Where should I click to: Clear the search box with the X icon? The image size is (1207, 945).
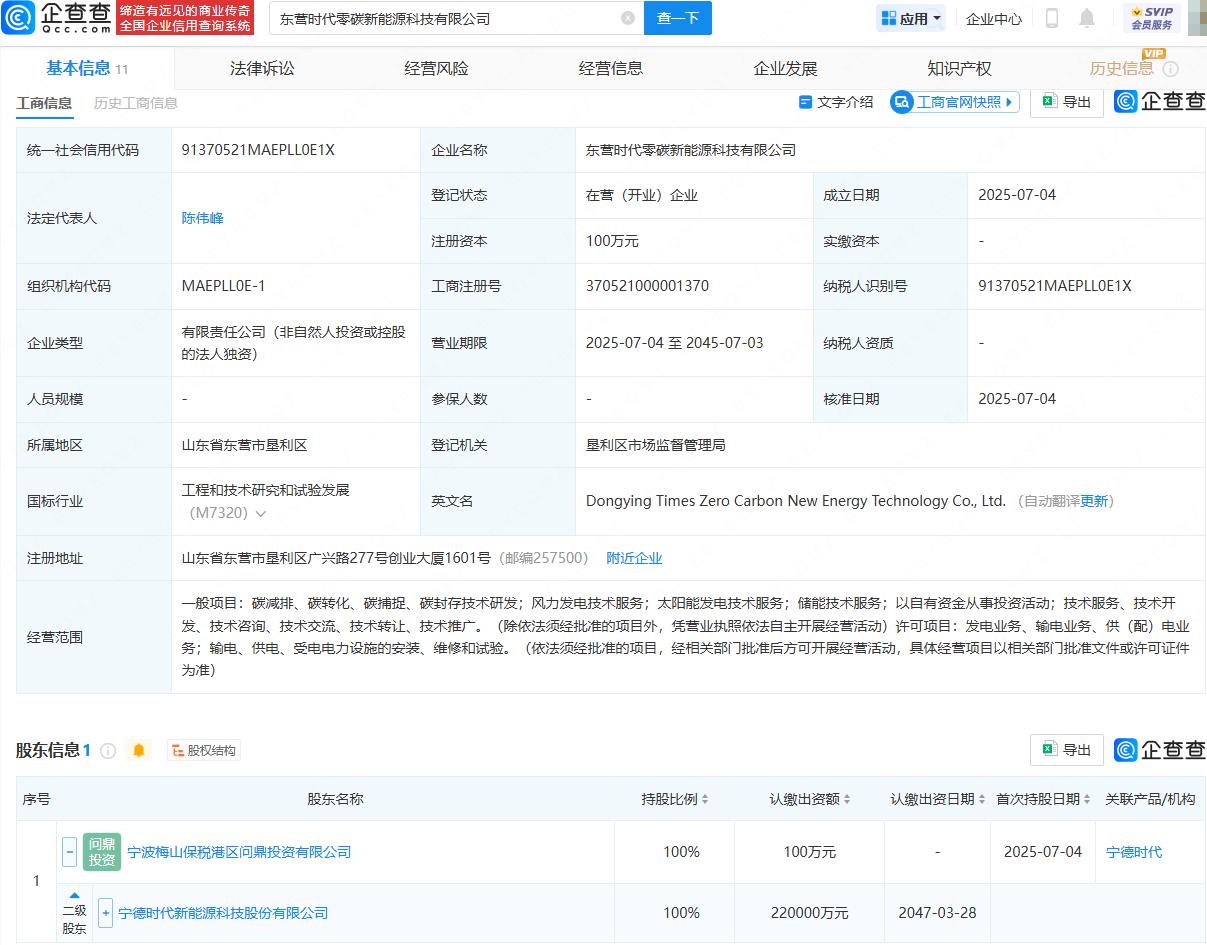click(x=627, y=18)
